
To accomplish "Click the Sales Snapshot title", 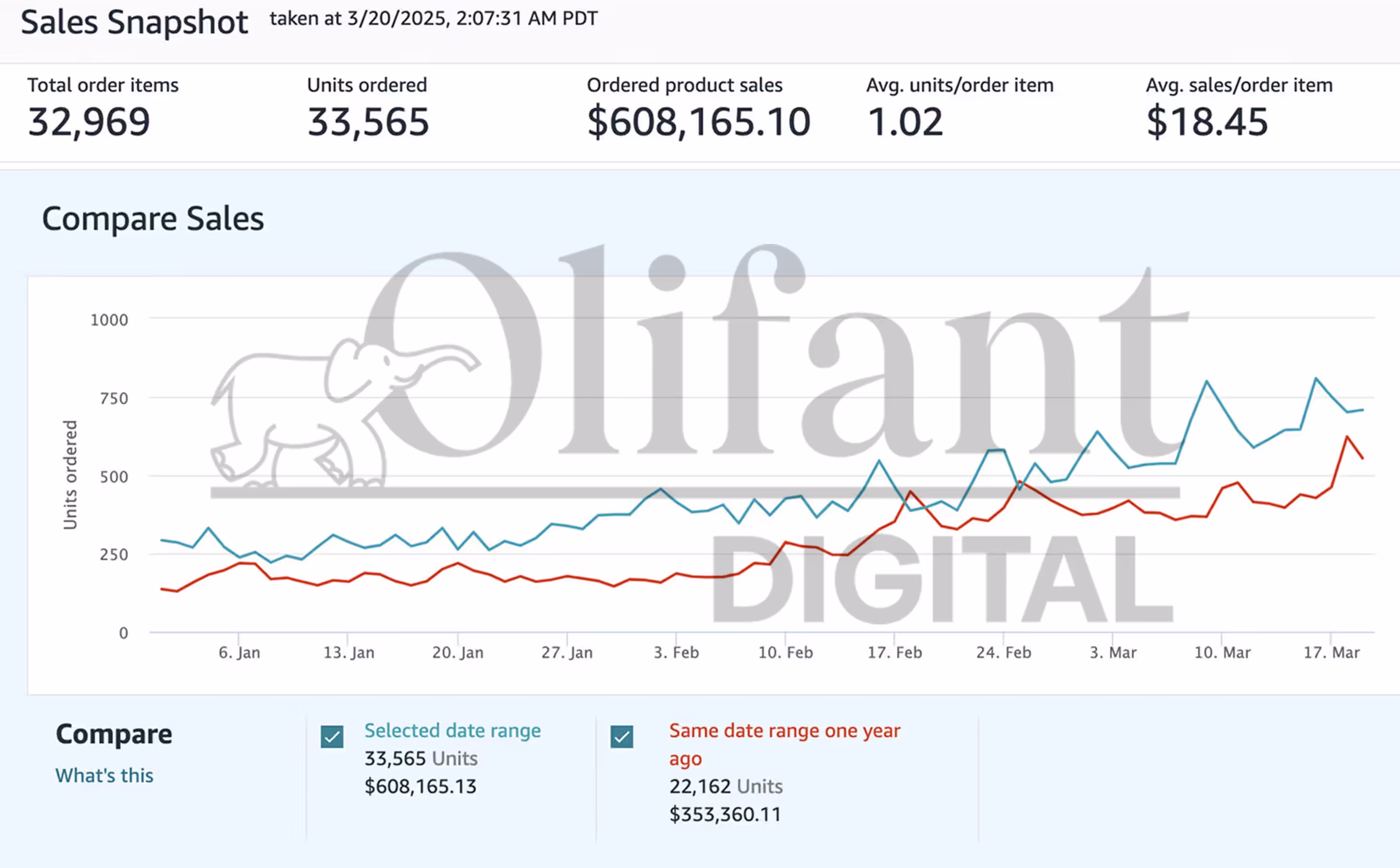I will pyautogui.click(x=135, y=23).
